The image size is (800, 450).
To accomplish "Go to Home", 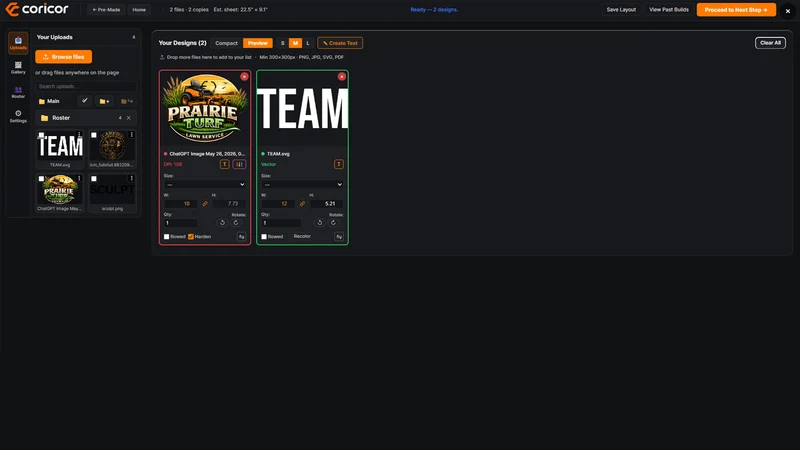I will pos(139,10).
